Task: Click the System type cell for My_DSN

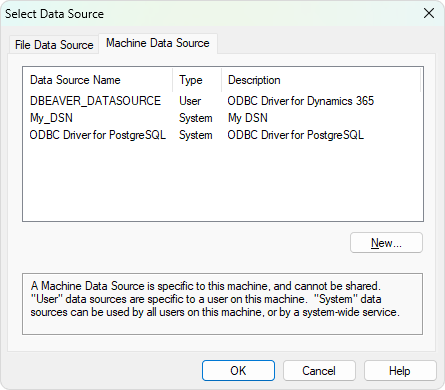Action: tap(196, 118)
